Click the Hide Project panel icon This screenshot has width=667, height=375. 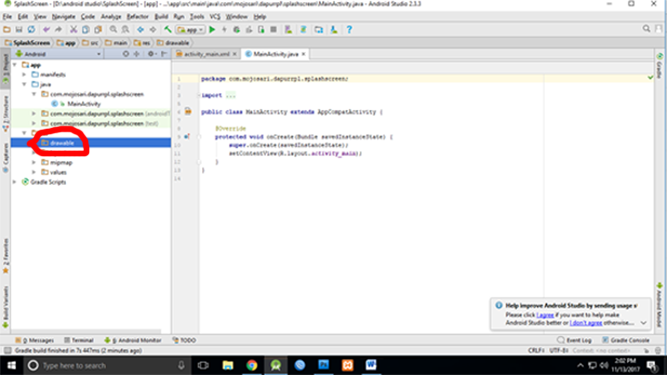(x=164, y=54)
